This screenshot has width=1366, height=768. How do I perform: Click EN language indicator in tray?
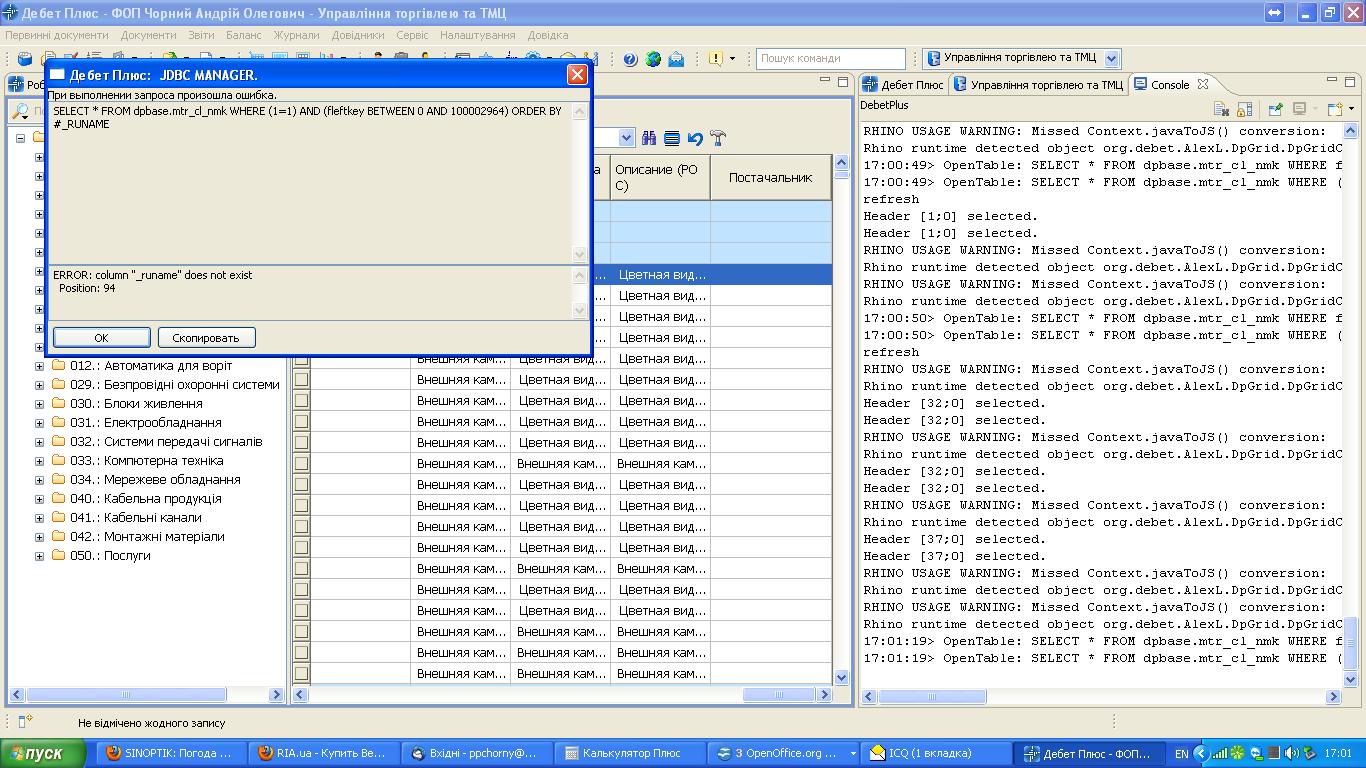pos(1181,753)
